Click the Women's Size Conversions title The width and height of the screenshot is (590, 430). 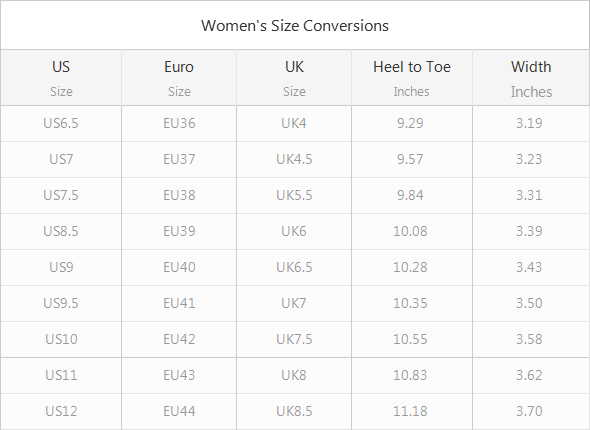(x=295, y=26)
